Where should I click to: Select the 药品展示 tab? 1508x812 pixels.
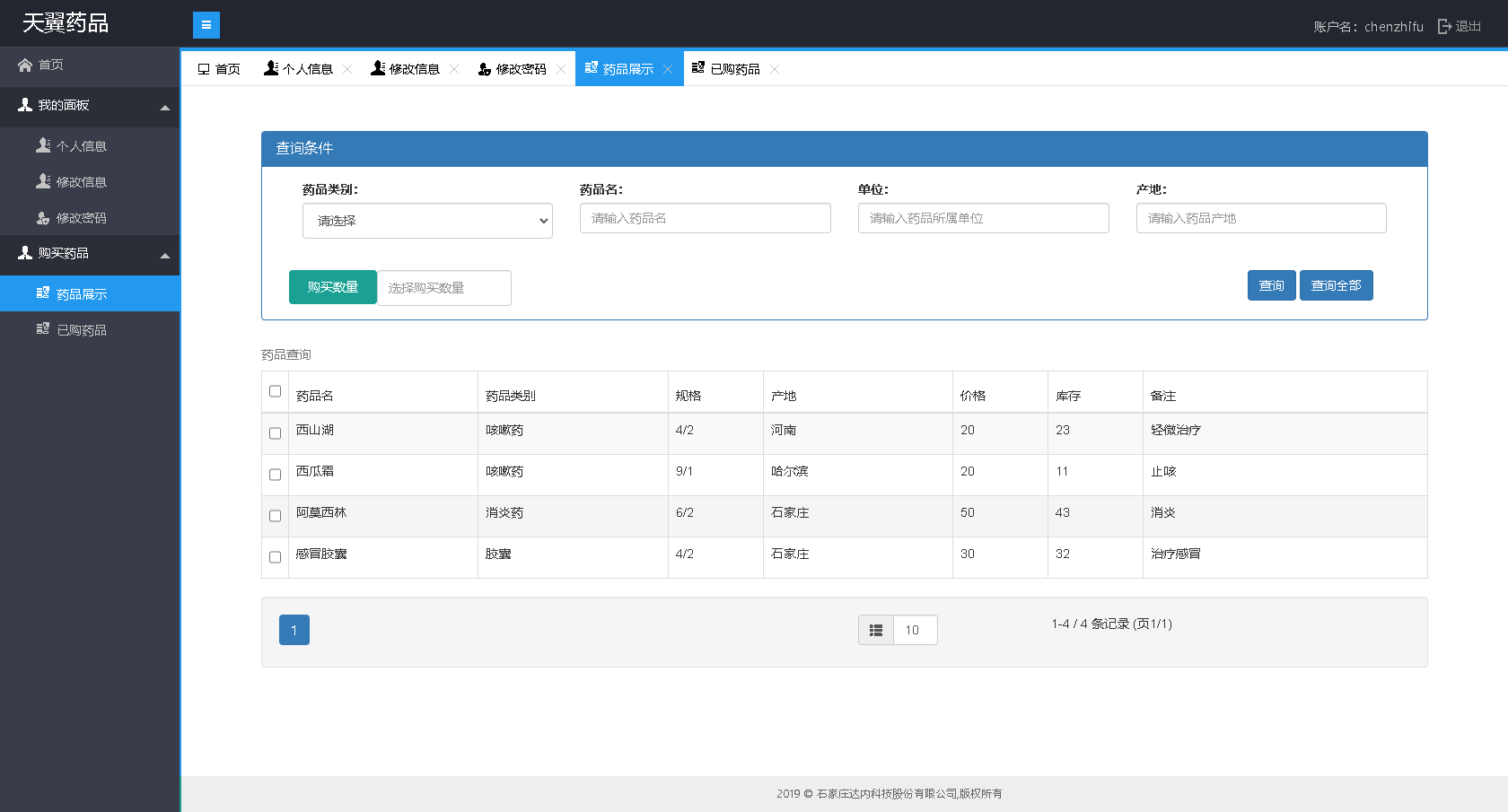coord(627,69)
